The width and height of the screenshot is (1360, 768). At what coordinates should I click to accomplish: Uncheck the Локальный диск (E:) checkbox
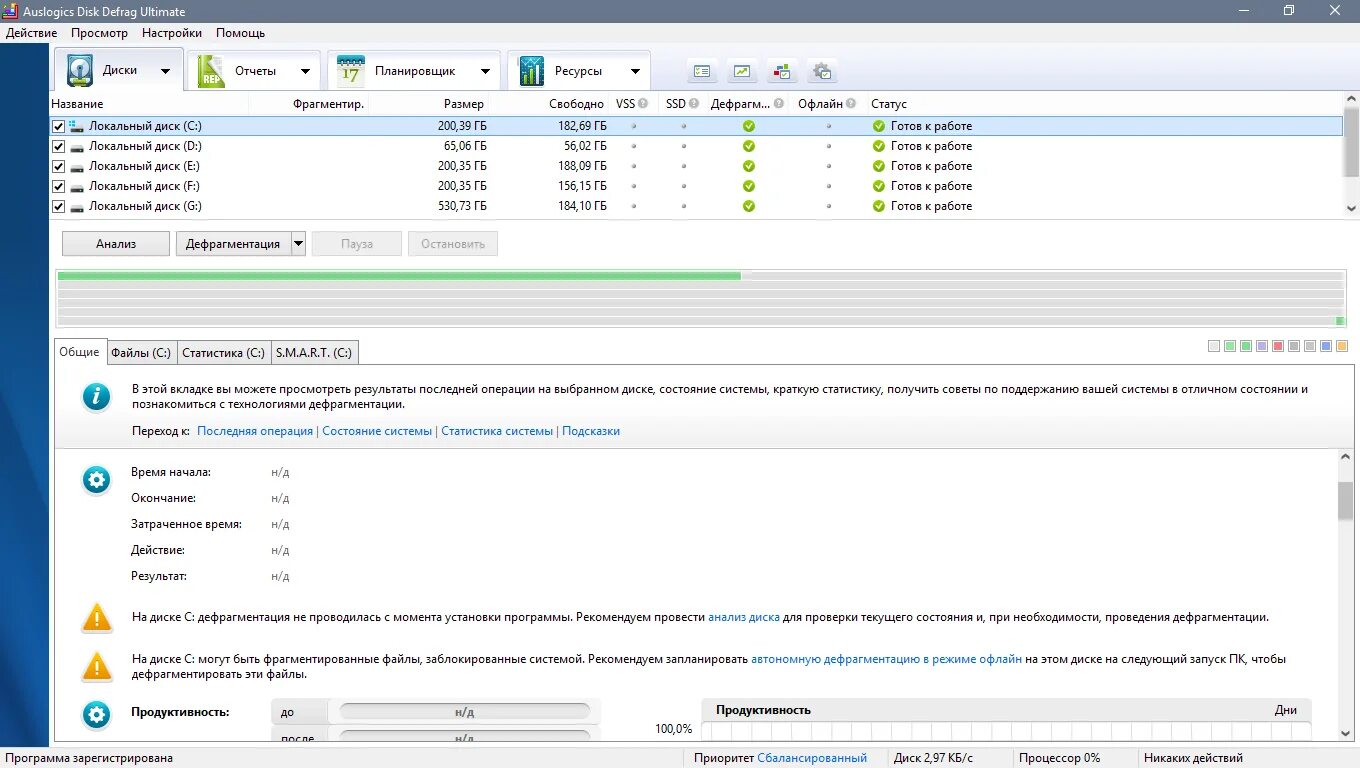click(58, 166)
